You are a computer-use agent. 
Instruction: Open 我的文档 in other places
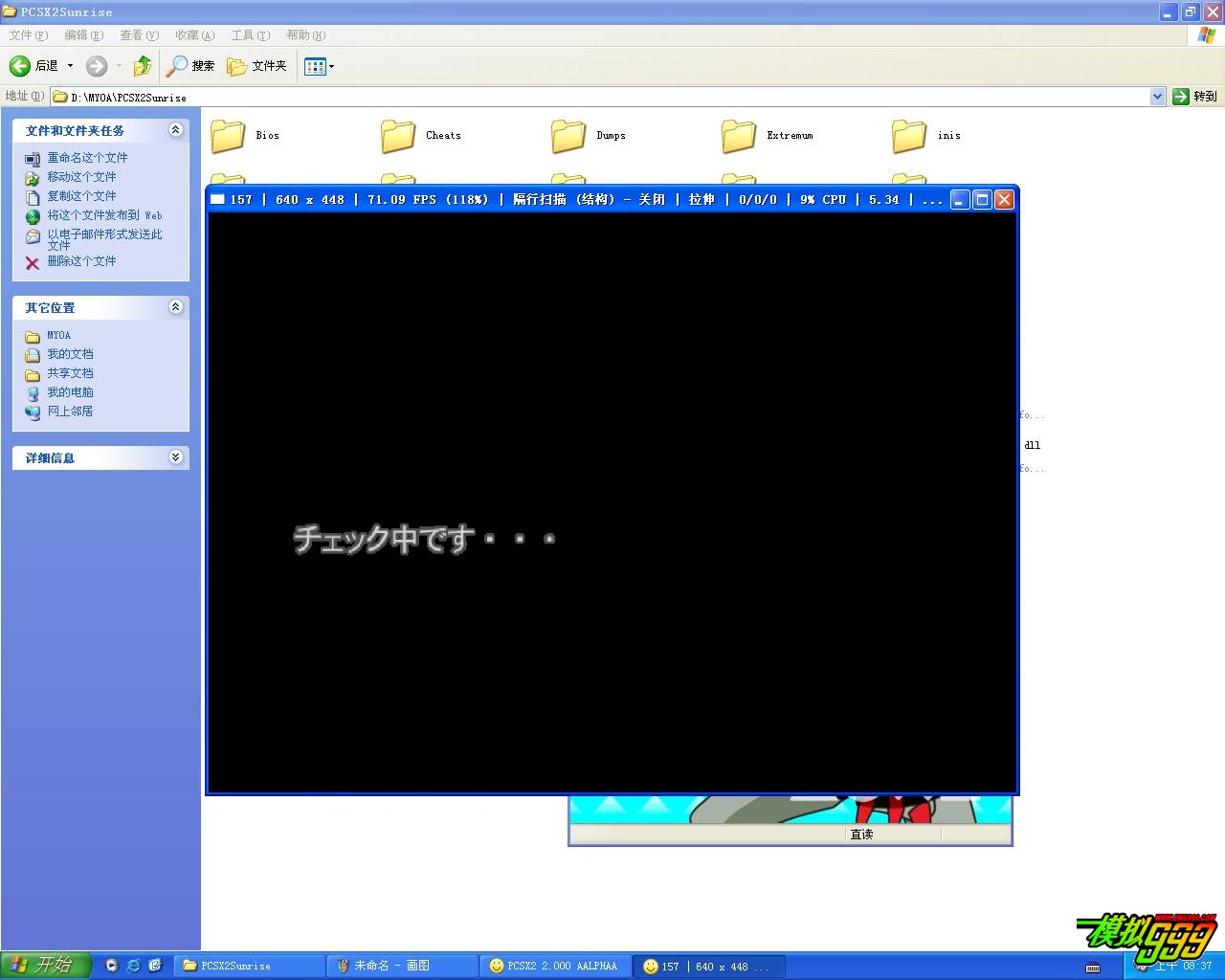coord(70,354)
